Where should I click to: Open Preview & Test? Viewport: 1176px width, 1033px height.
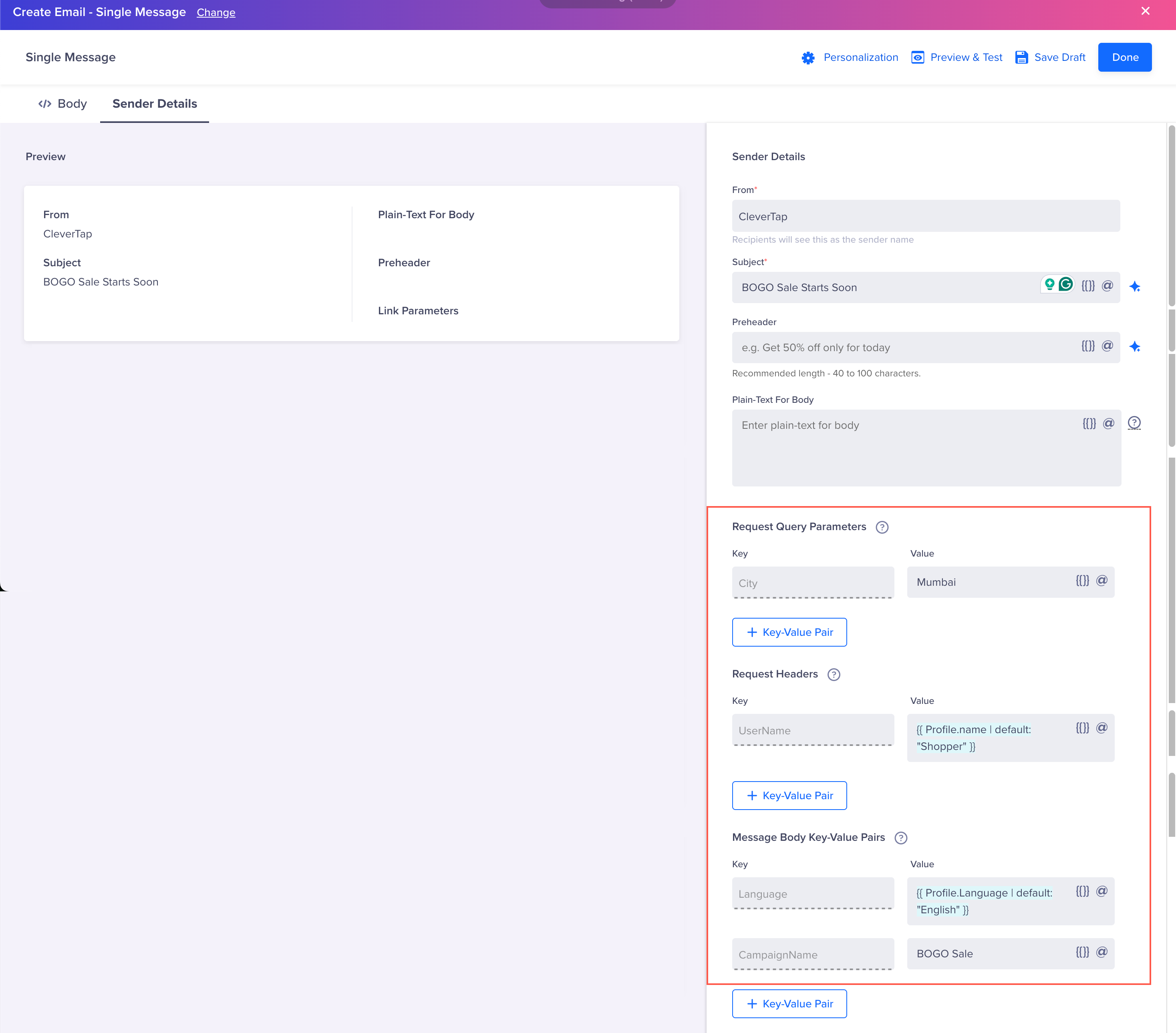tap(956, 58)
